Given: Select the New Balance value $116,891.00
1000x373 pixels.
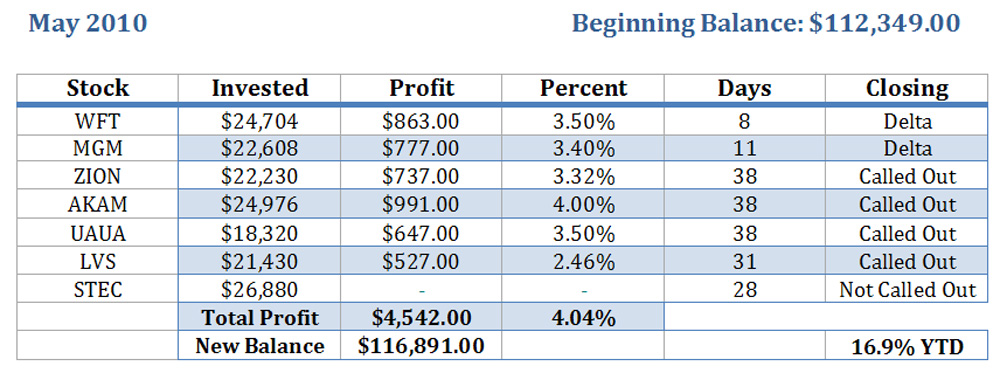Looking at the screenshot, I should click(422, 346).
